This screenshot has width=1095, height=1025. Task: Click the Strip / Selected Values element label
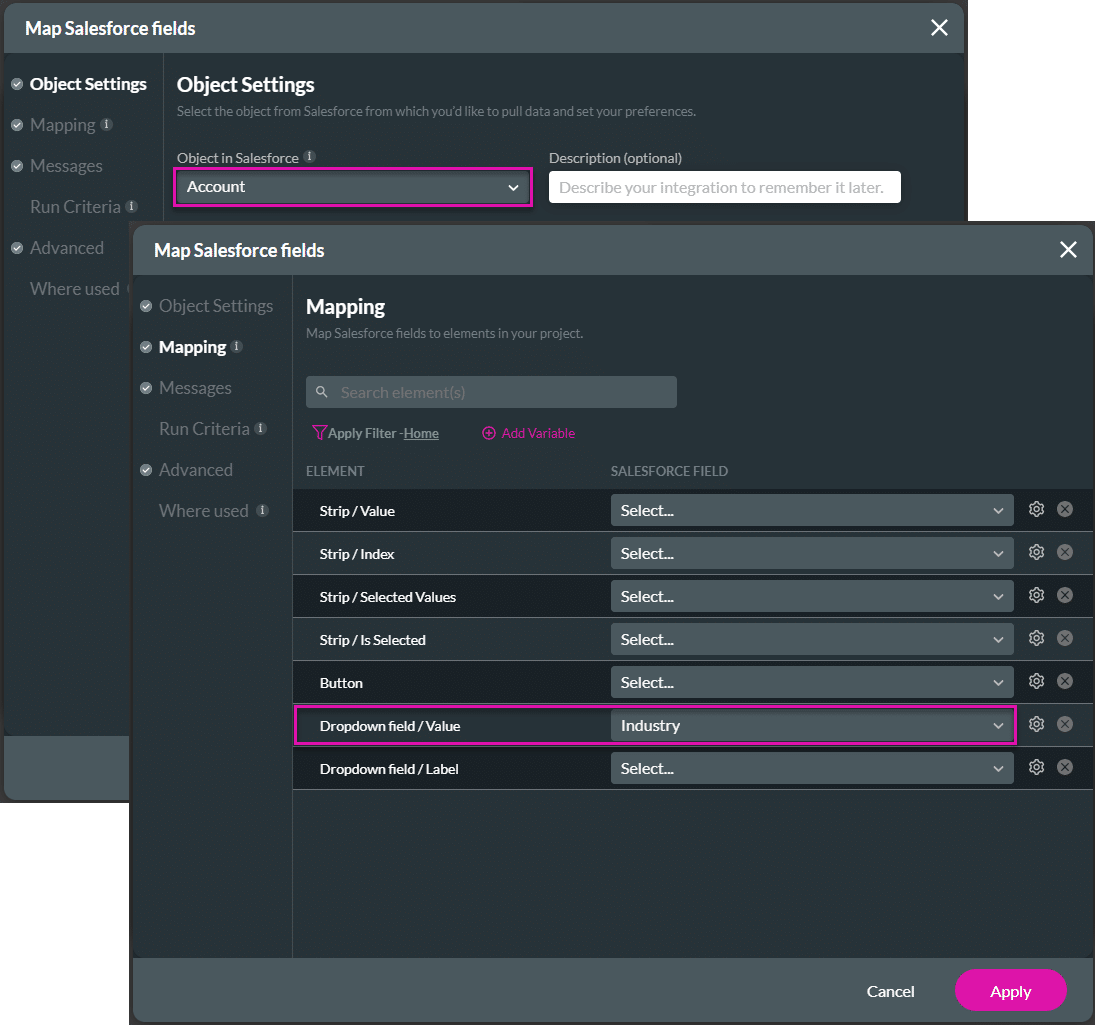388,597
